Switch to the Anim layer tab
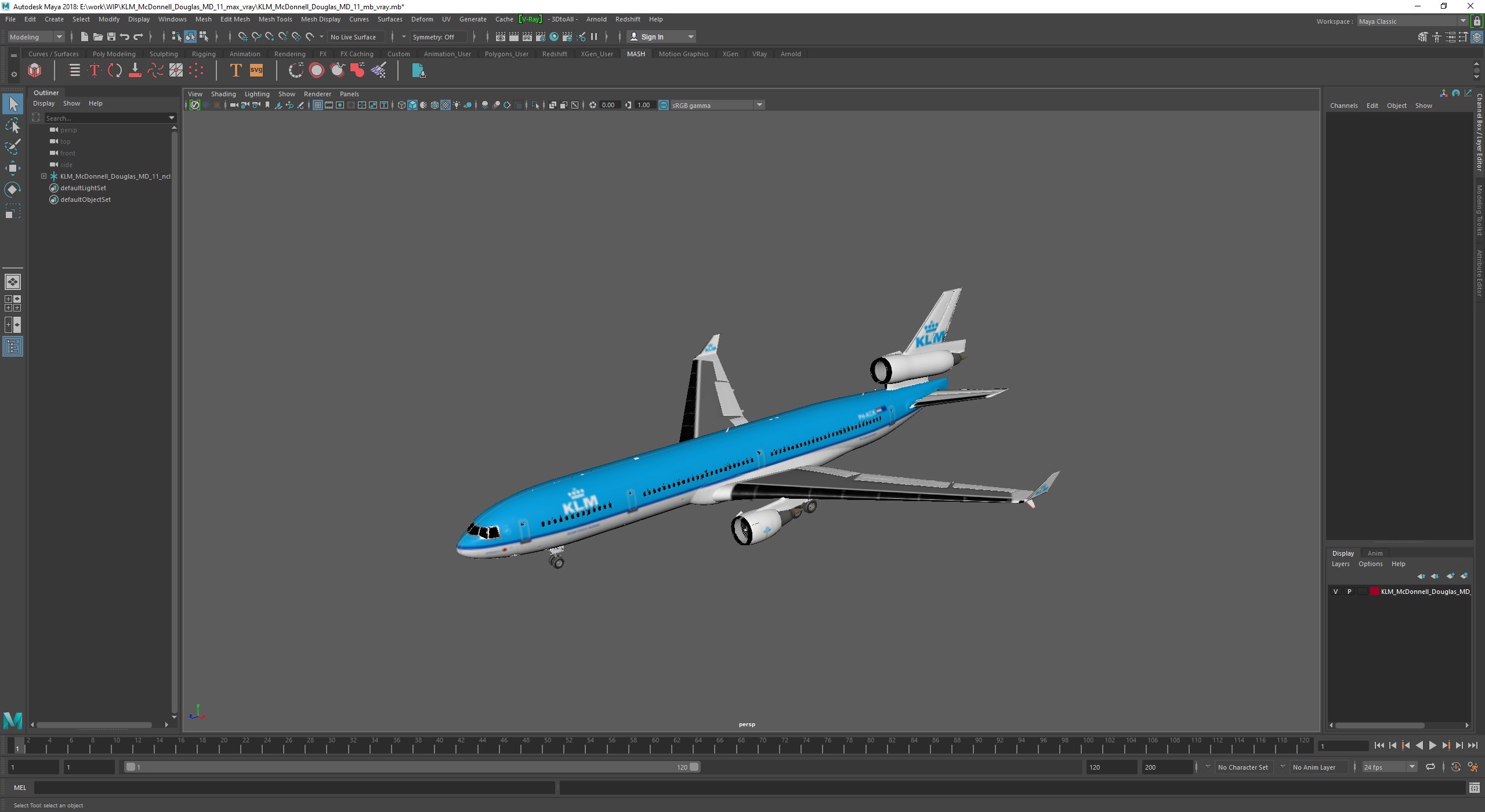1485x812 pixels. (1375, 553)
